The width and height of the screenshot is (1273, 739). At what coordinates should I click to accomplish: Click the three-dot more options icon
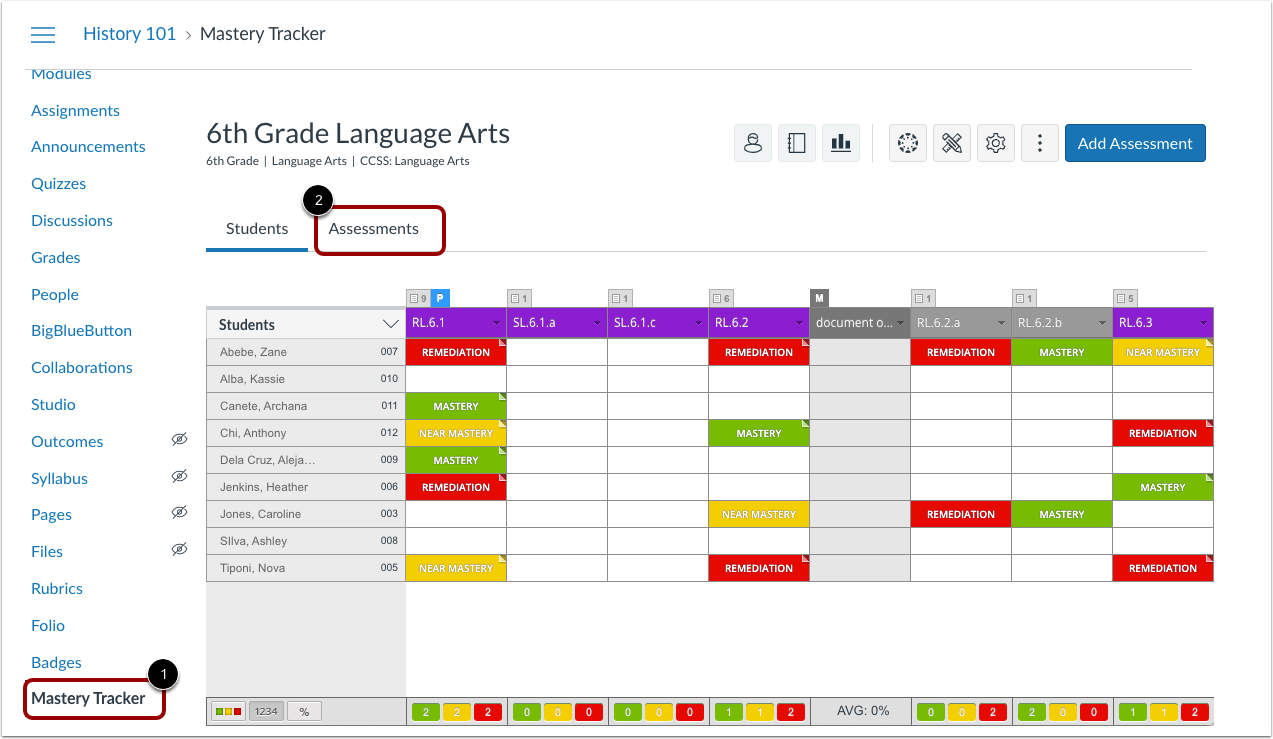pos(1039,143)
